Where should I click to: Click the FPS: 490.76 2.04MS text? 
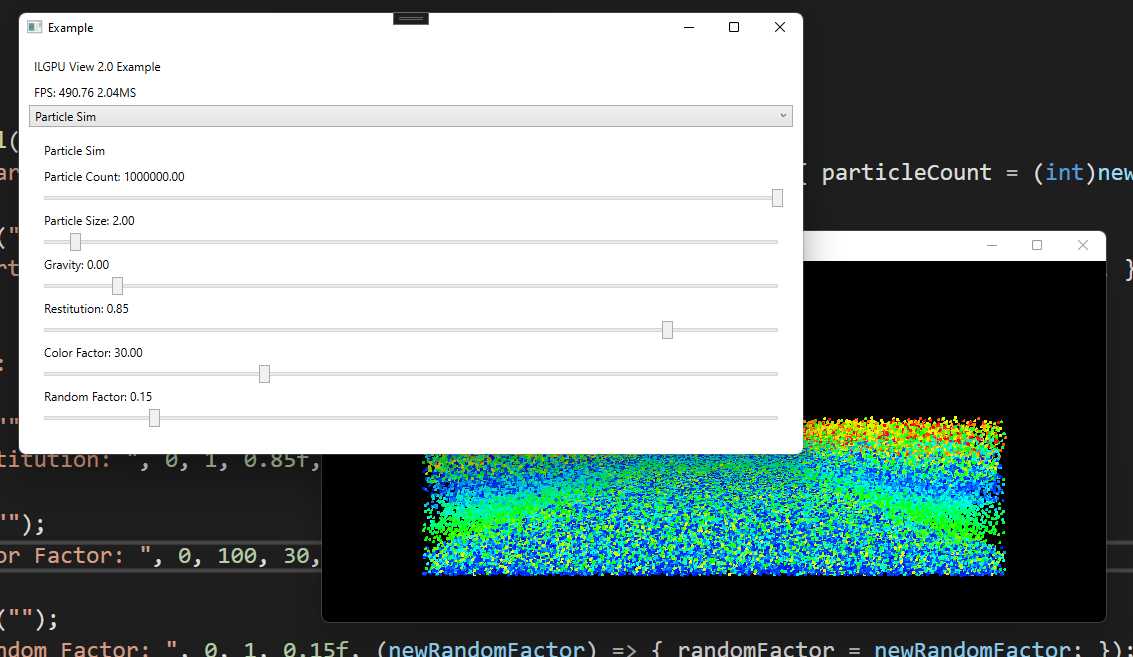(85, 93)
